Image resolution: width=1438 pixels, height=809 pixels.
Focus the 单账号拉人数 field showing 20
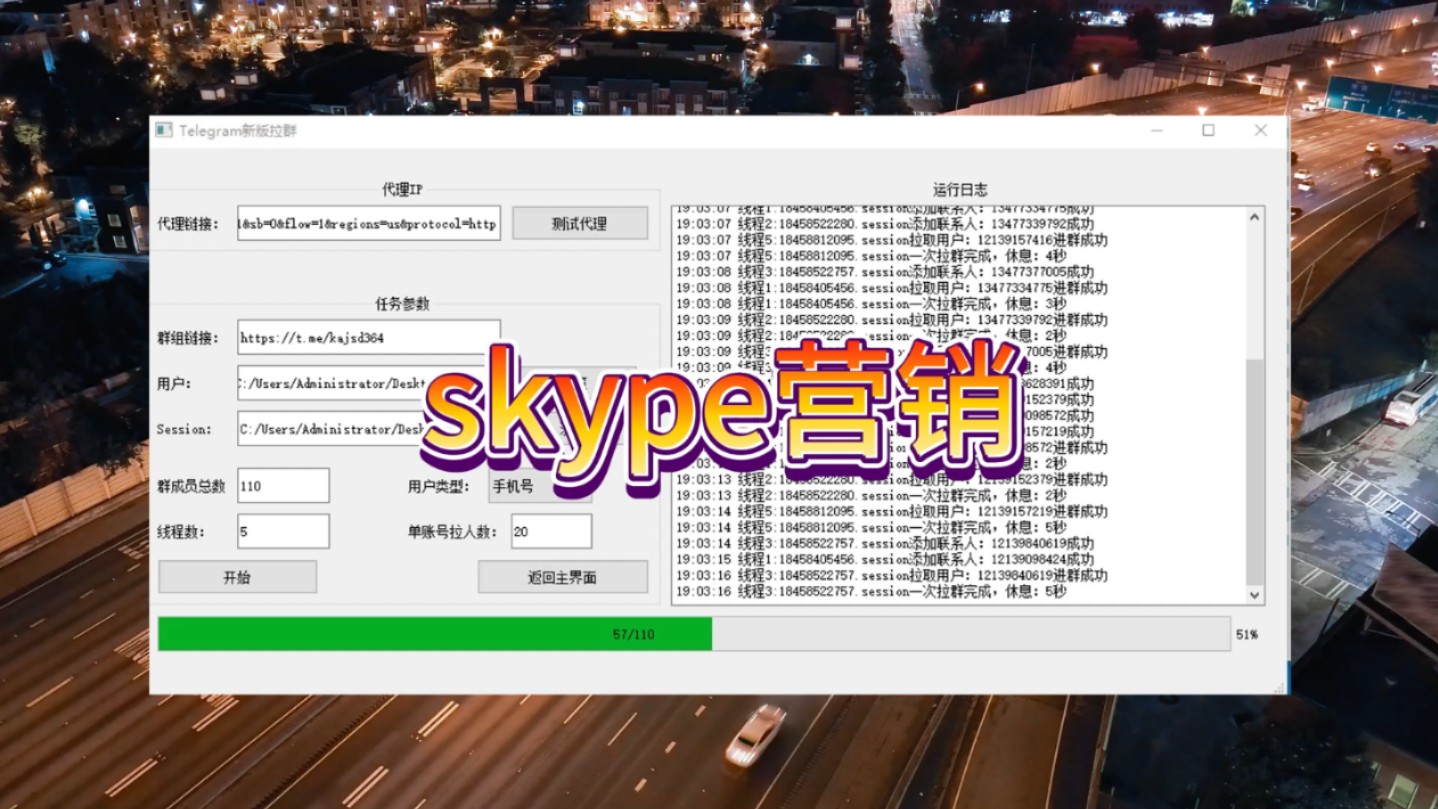pyautogui.click(x=551, y=531)
